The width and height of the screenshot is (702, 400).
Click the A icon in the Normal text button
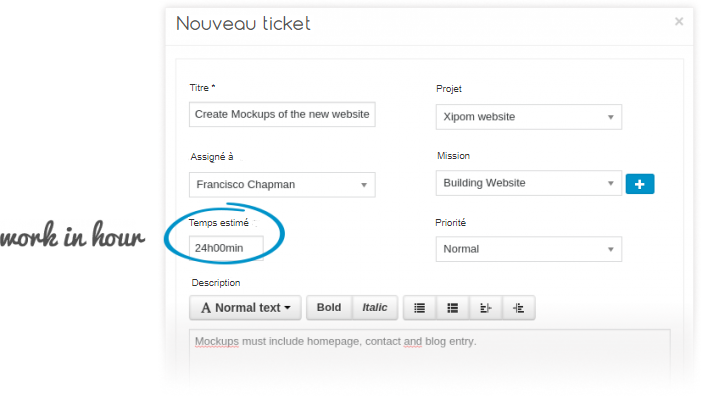tap(205, 308)
